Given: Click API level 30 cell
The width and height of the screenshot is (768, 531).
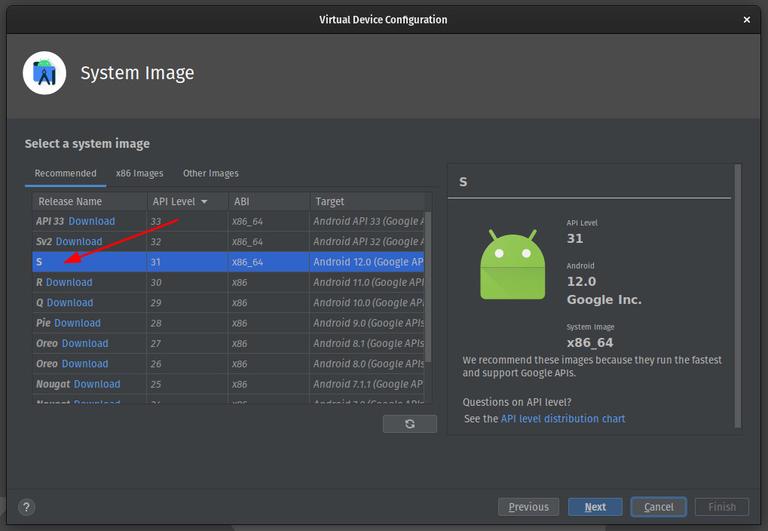Looking at the screenshot, I should point(188,282).
